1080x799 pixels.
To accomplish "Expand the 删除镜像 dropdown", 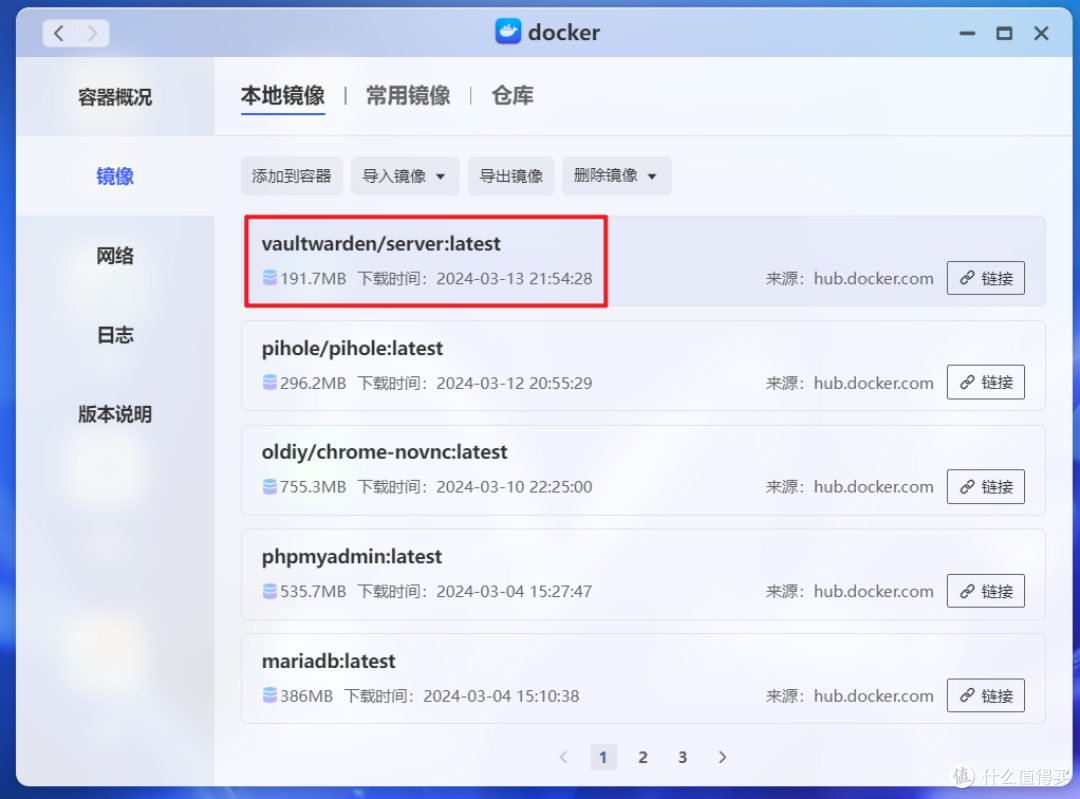I will [616, 176].
